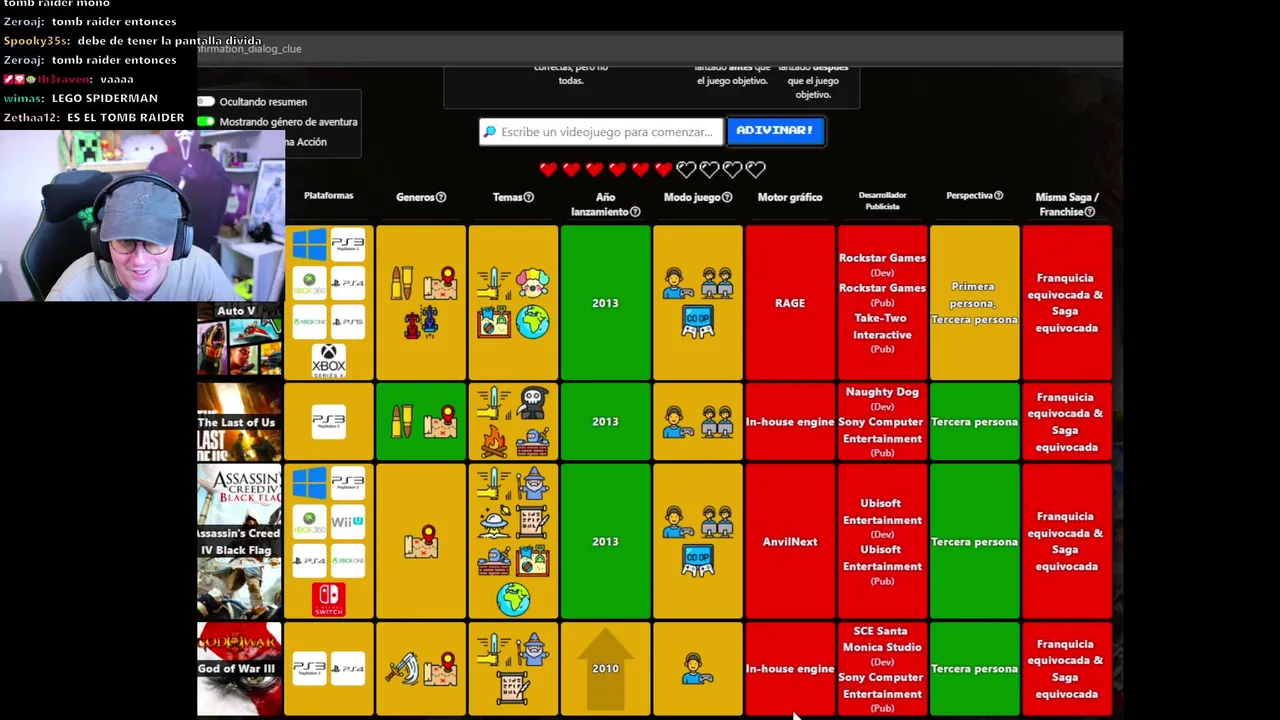The width and height of the screenshot is (1280, 720).
Task: Click In-house engine in God of War III row
Action: click(x=790, y=668)
